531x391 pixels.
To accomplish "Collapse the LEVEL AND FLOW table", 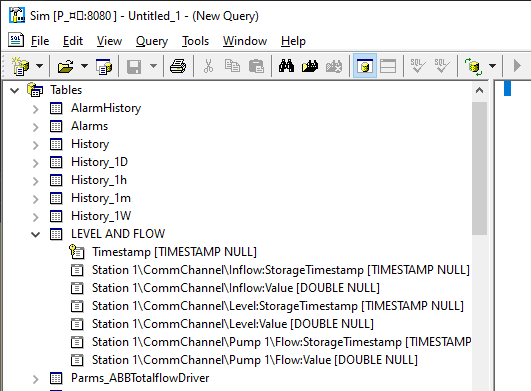I will pos(36,234).
